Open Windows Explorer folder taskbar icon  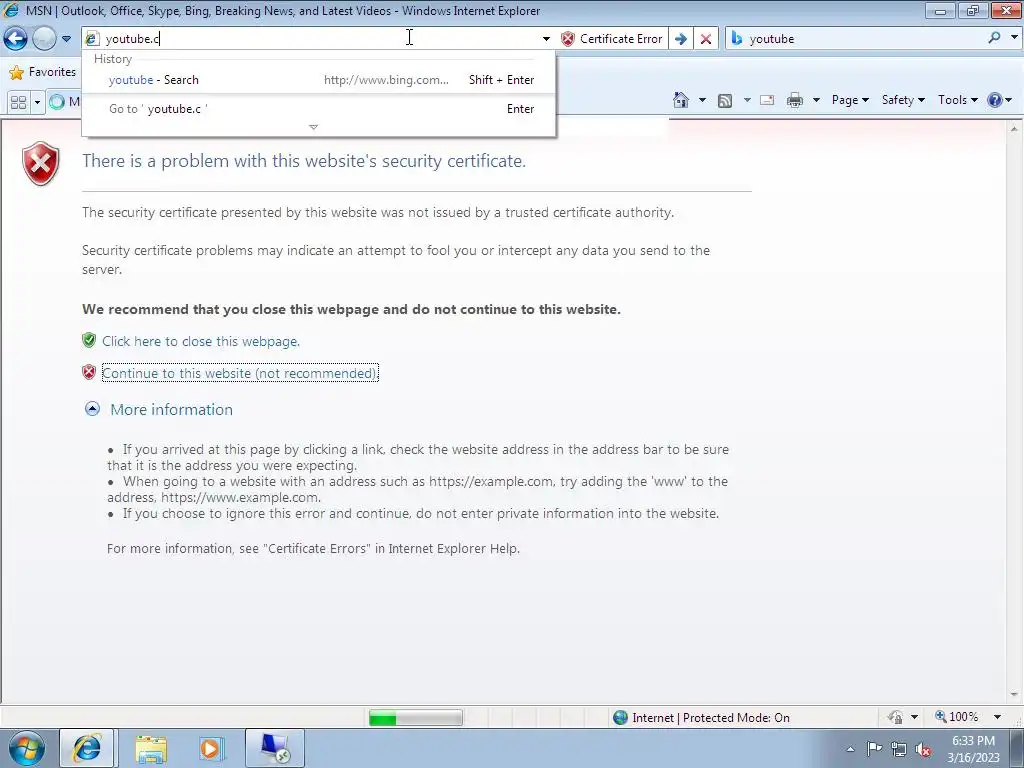coord(151,749)
